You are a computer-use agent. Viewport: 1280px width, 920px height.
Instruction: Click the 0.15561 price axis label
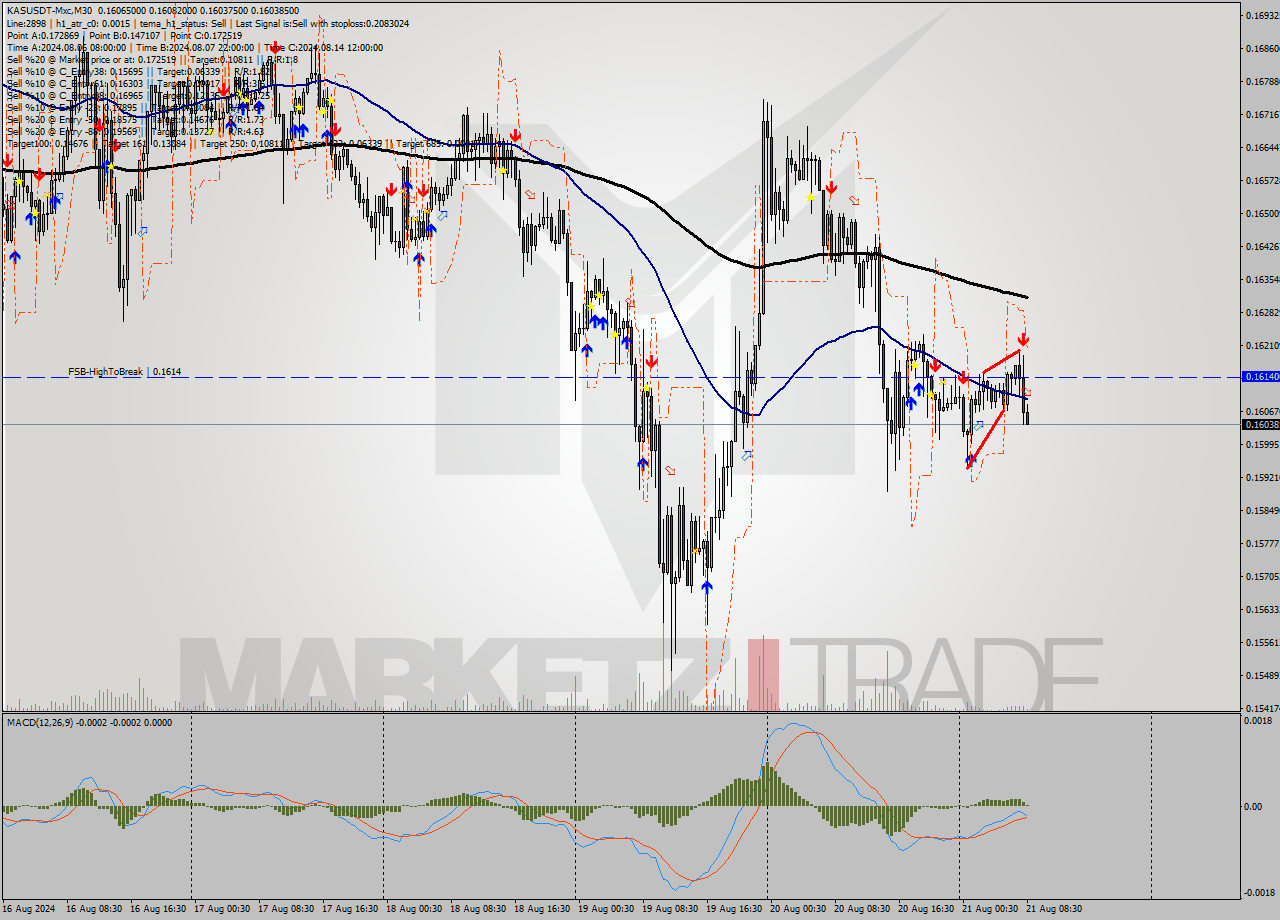1262,642
